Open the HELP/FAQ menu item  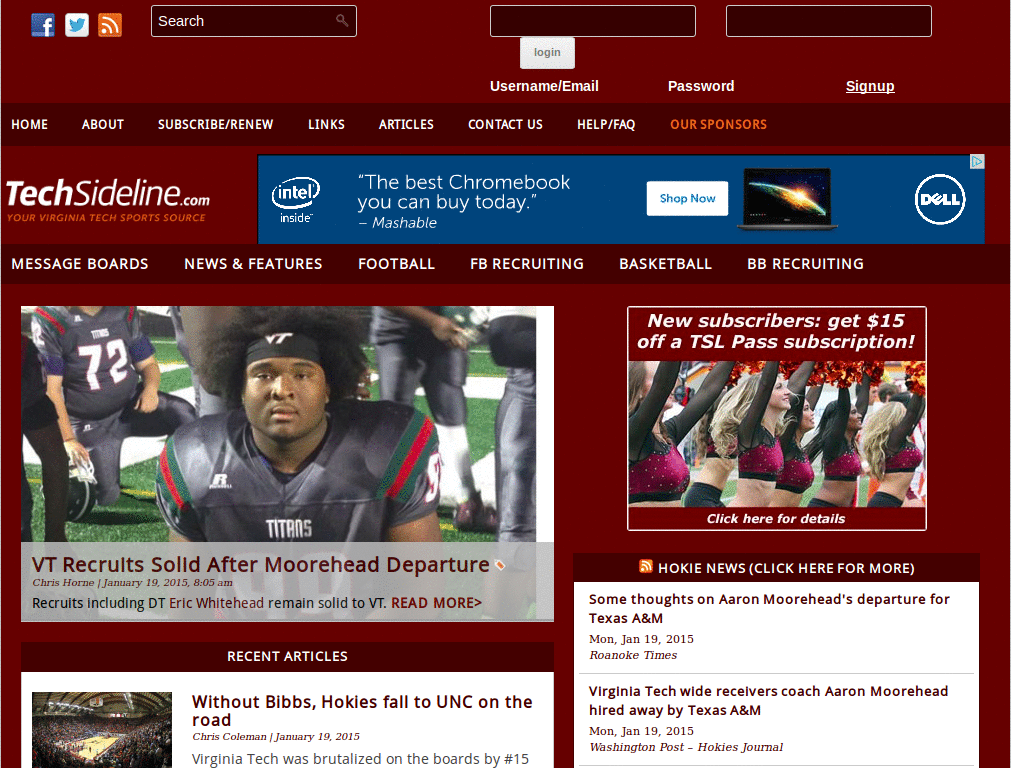(x=606, y=124)
